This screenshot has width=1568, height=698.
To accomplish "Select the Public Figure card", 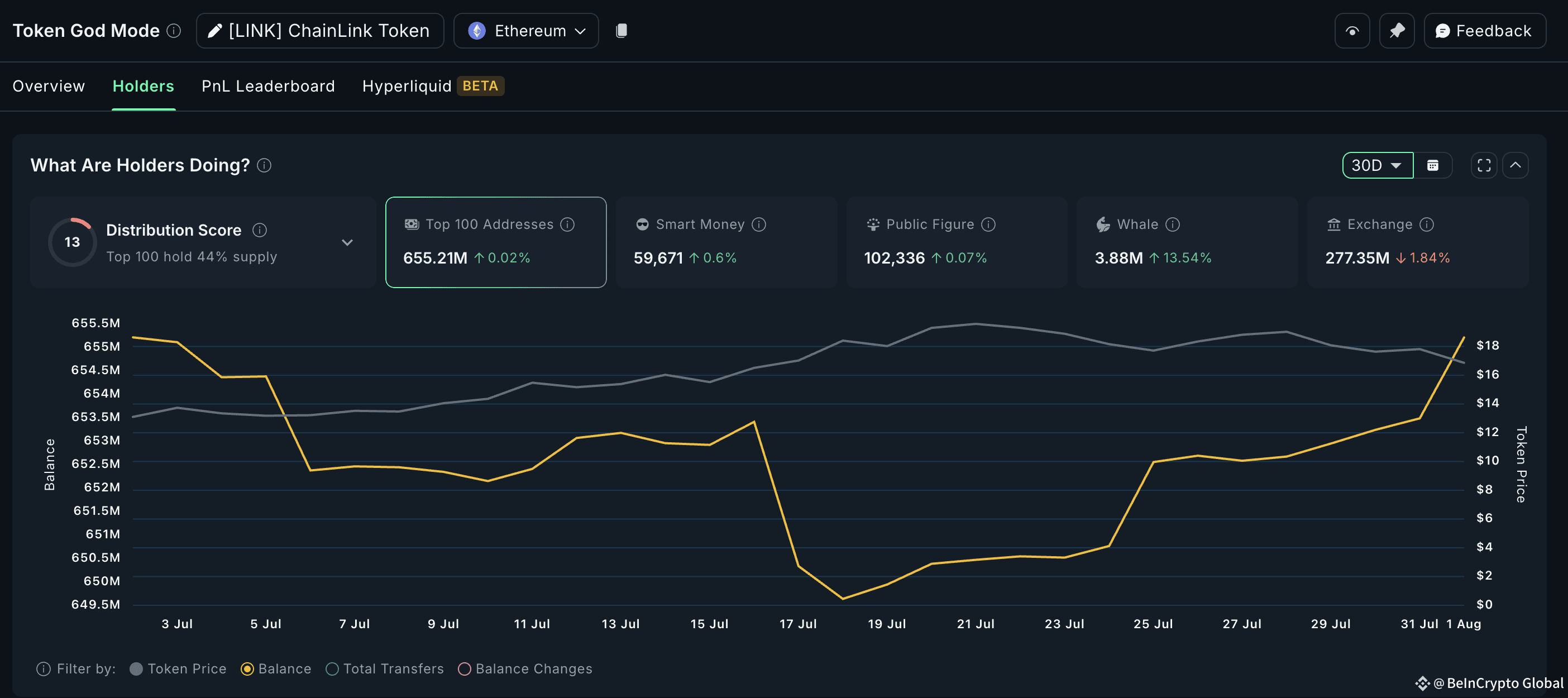I will (x=956, y=242).
